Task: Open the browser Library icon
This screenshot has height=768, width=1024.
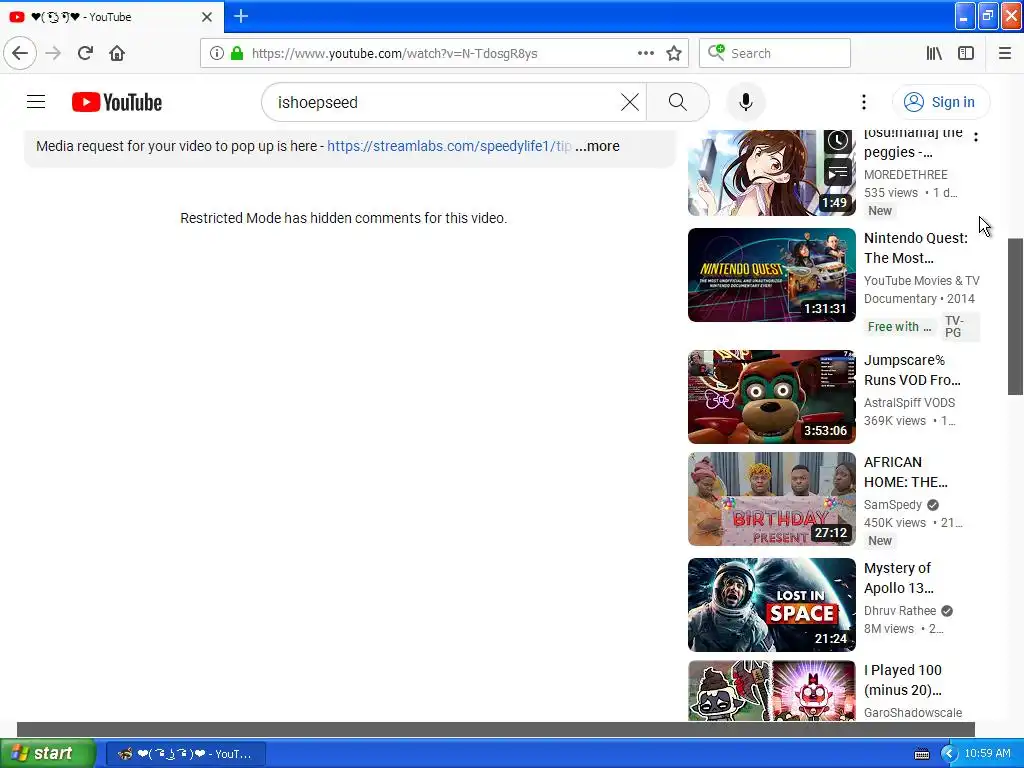Action: (934, 53)
